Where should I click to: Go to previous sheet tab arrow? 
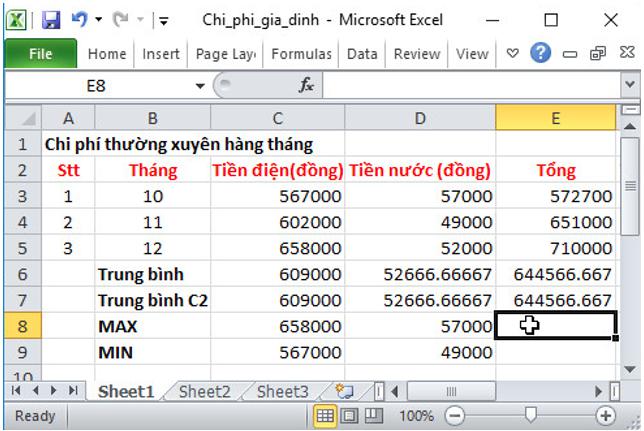pyautogui.click(x=35, y=390)
